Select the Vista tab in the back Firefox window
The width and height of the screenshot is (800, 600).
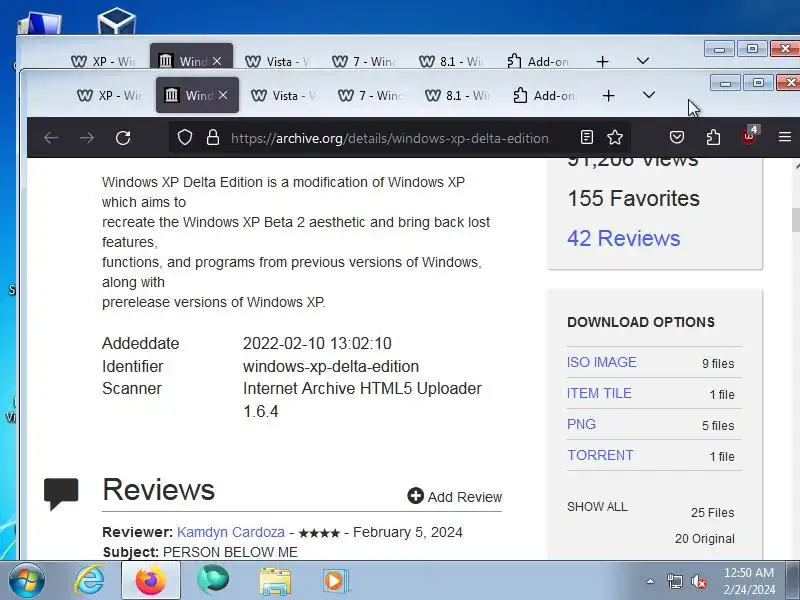[279, 61]
